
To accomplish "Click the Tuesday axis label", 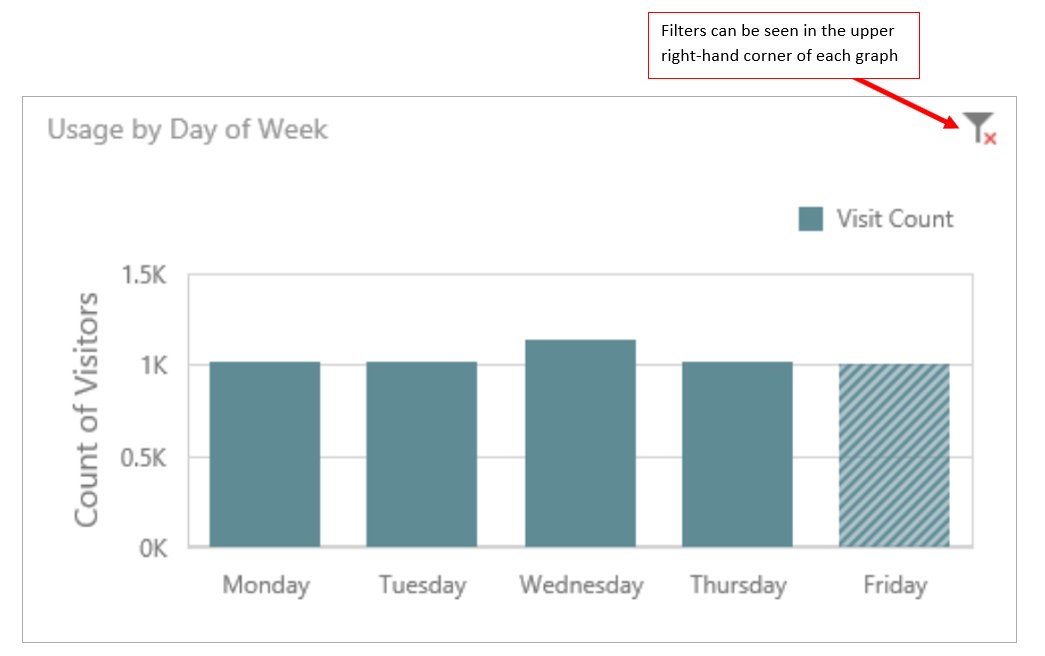I will tap(422, 585).
